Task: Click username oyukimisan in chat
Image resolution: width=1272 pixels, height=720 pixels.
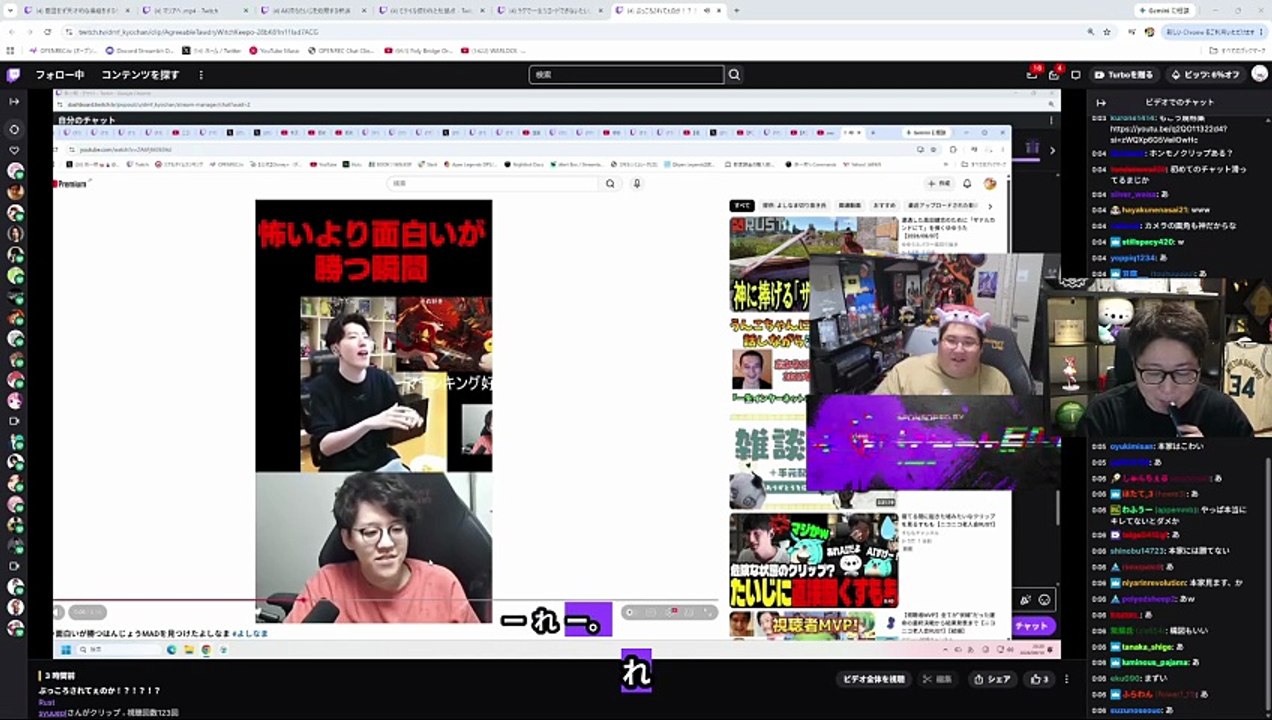Action: (1132, 446)
